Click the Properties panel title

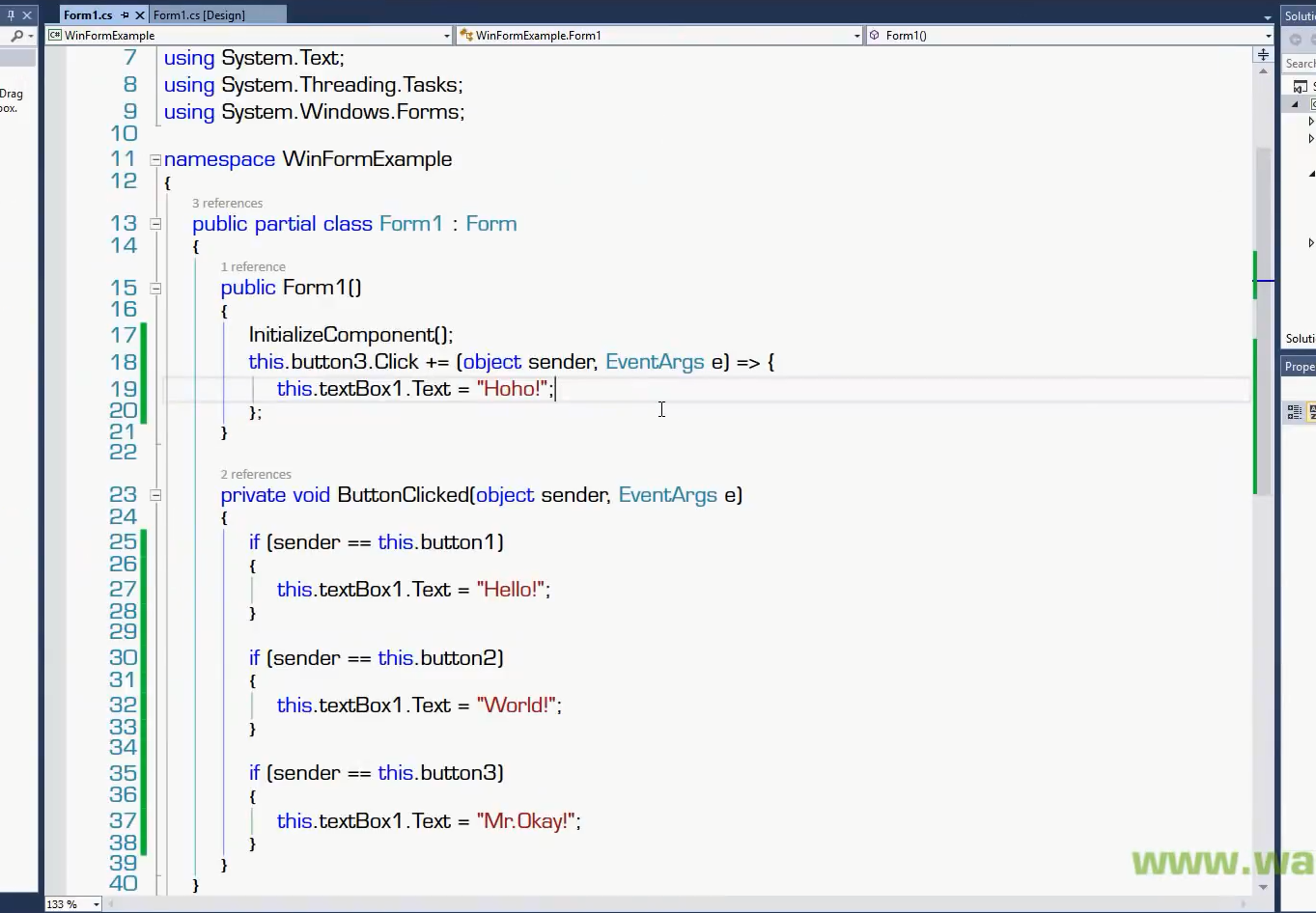(x=1299, y=367)
